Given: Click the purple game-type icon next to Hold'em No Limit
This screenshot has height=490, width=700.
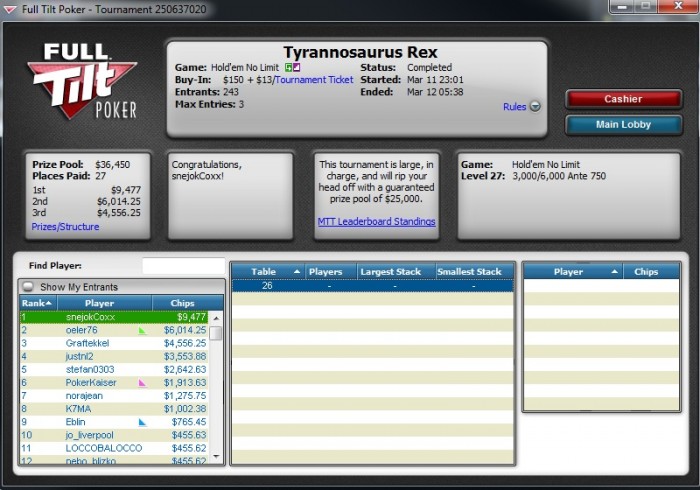Looking at the screenshot, I should [x=296, y=67].
